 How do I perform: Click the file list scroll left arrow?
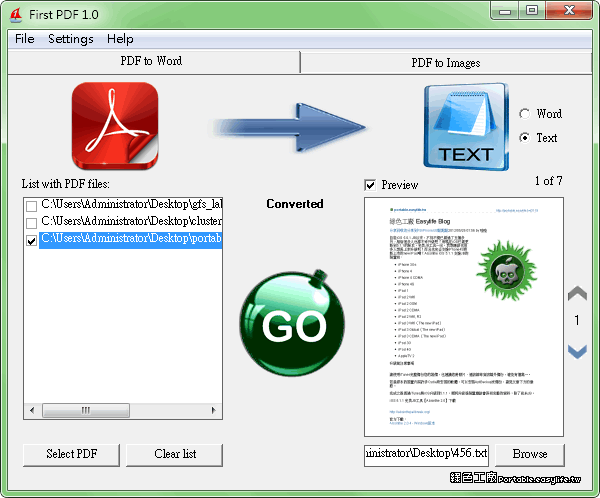click(x=32, y=410)
